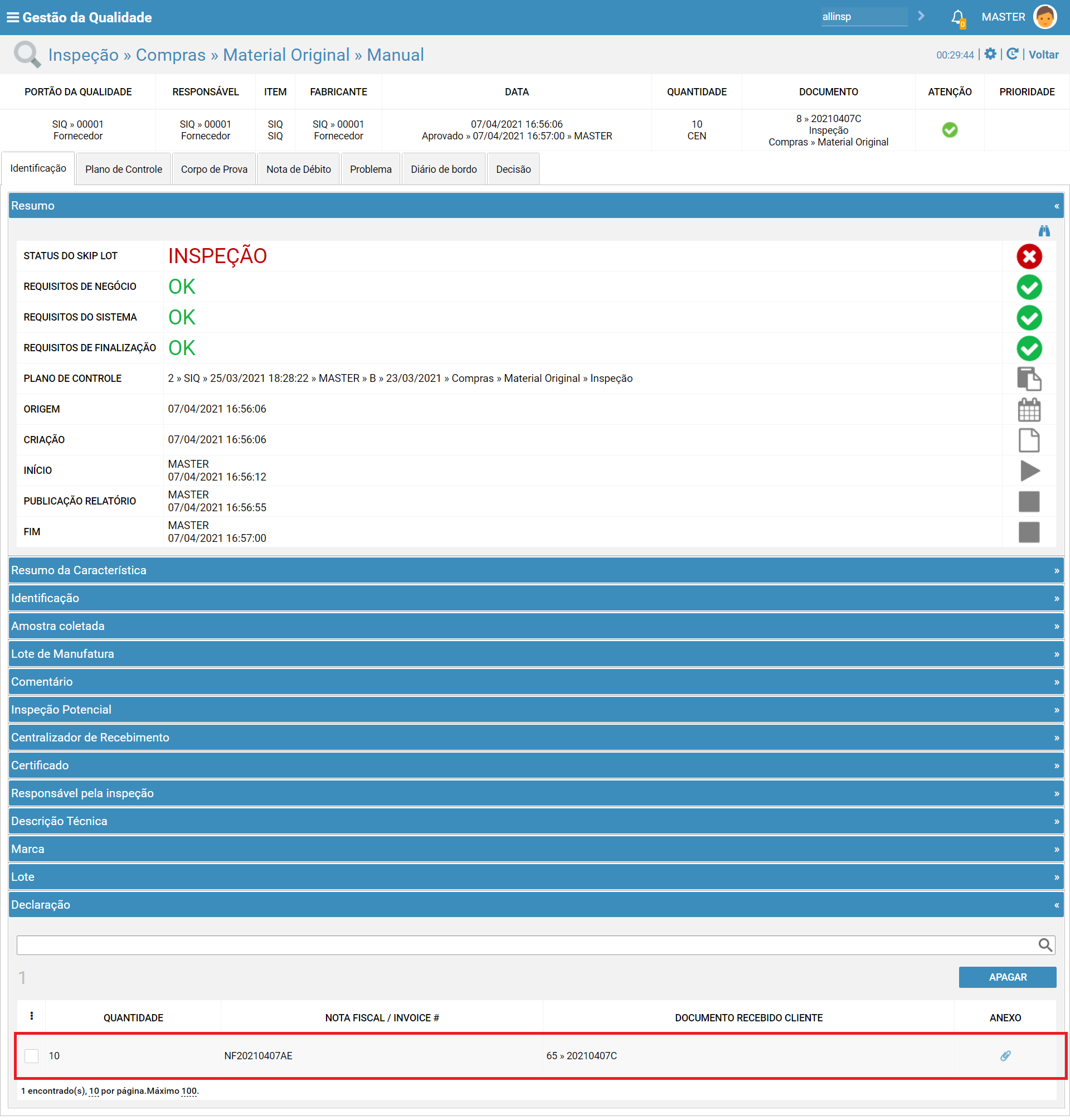Click the stop square in Fim row
Screen dimensions: 1070x1120
[1029, 532]
